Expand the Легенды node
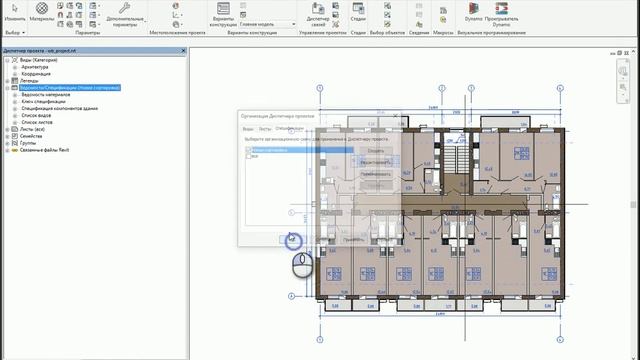Screen dimensions: 640x360 (7, 81)
